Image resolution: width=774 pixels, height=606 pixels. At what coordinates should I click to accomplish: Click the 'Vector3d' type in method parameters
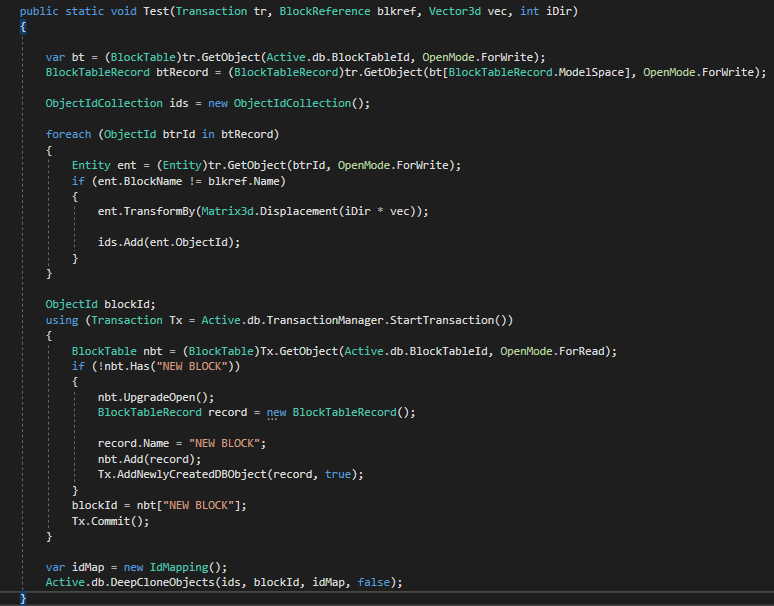[454, 11]
